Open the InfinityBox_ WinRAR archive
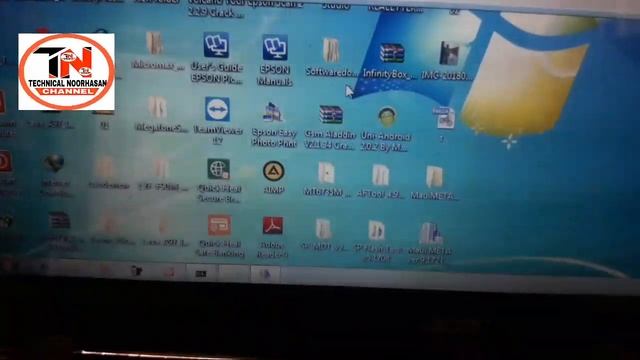 pos(392,53)
